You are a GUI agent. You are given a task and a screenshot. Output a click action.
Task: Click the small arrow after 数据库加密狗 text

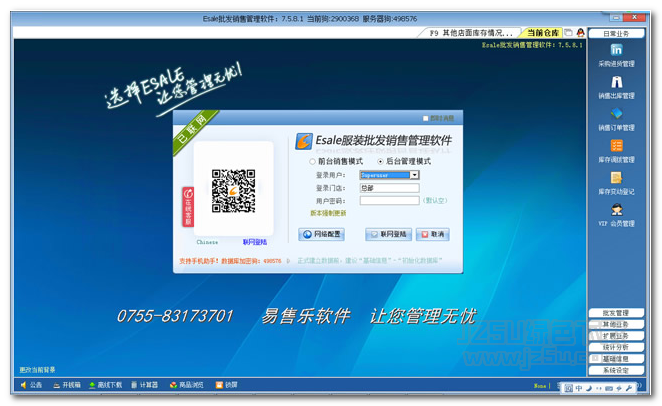(x=288, y=261)
